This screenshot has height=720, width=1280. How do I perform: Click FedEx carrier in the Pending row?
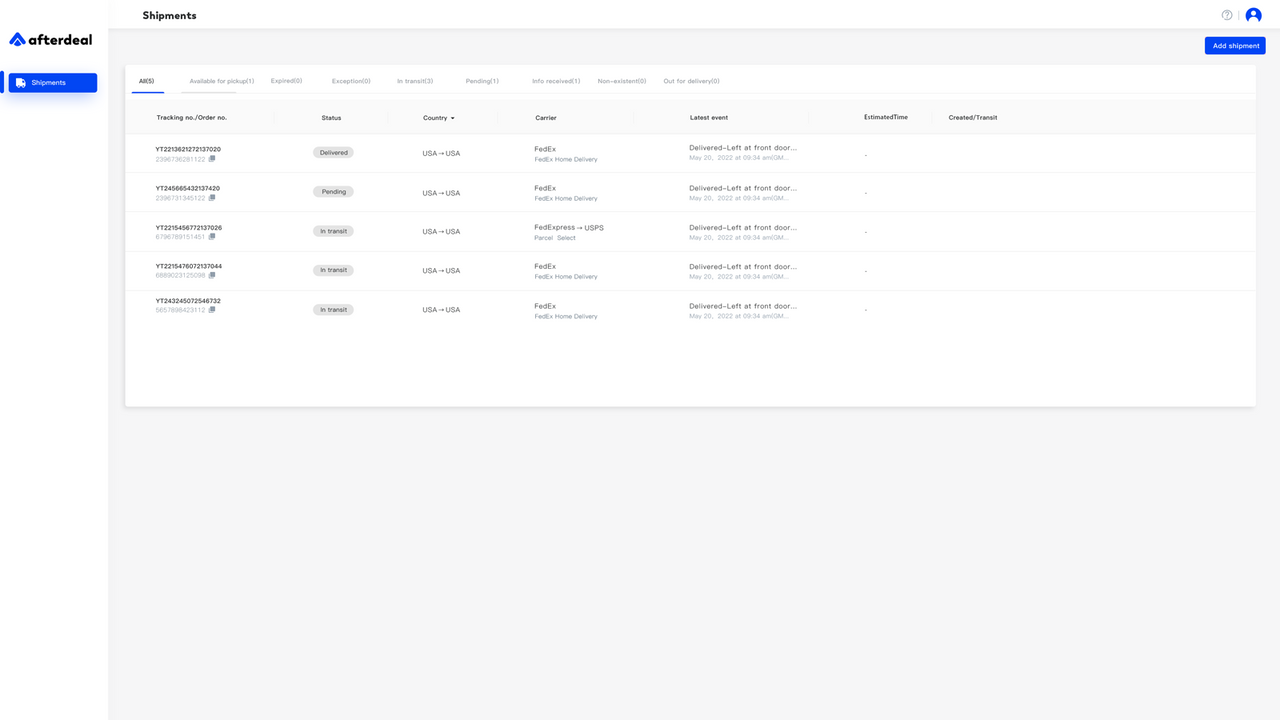pyautogui.click(x=545, y=188)
